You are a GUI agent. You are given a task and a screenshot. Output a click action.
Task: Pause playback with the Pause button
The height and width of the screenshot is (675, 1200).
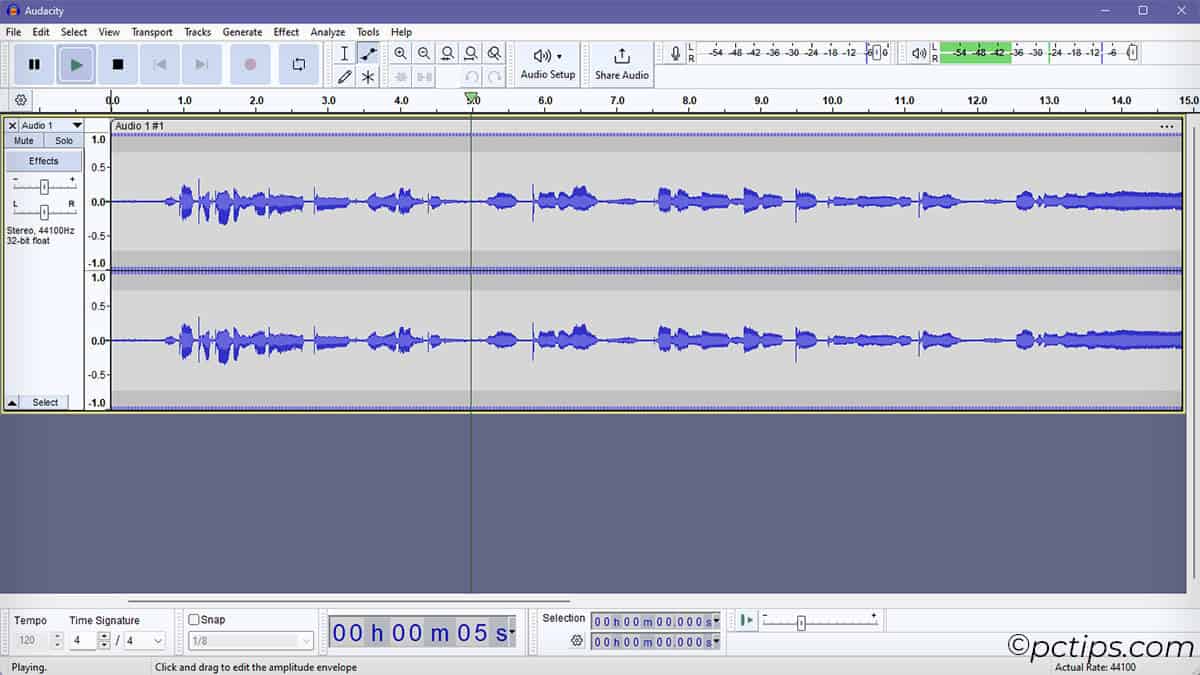pyautogui.click(x=34, y=65)
